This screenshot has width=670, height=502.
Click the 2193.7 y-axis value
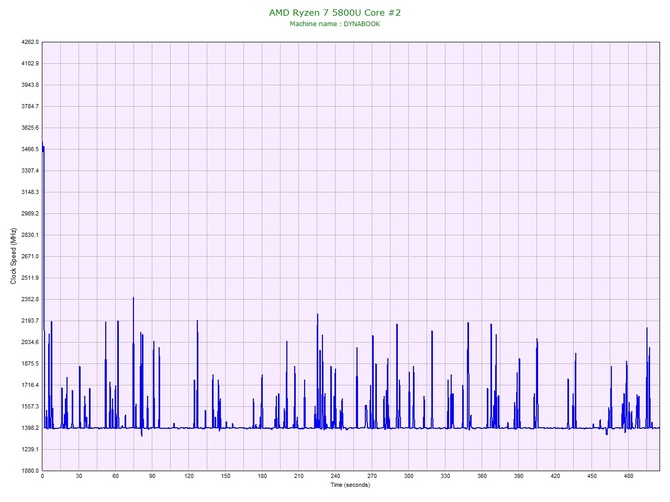30,321
